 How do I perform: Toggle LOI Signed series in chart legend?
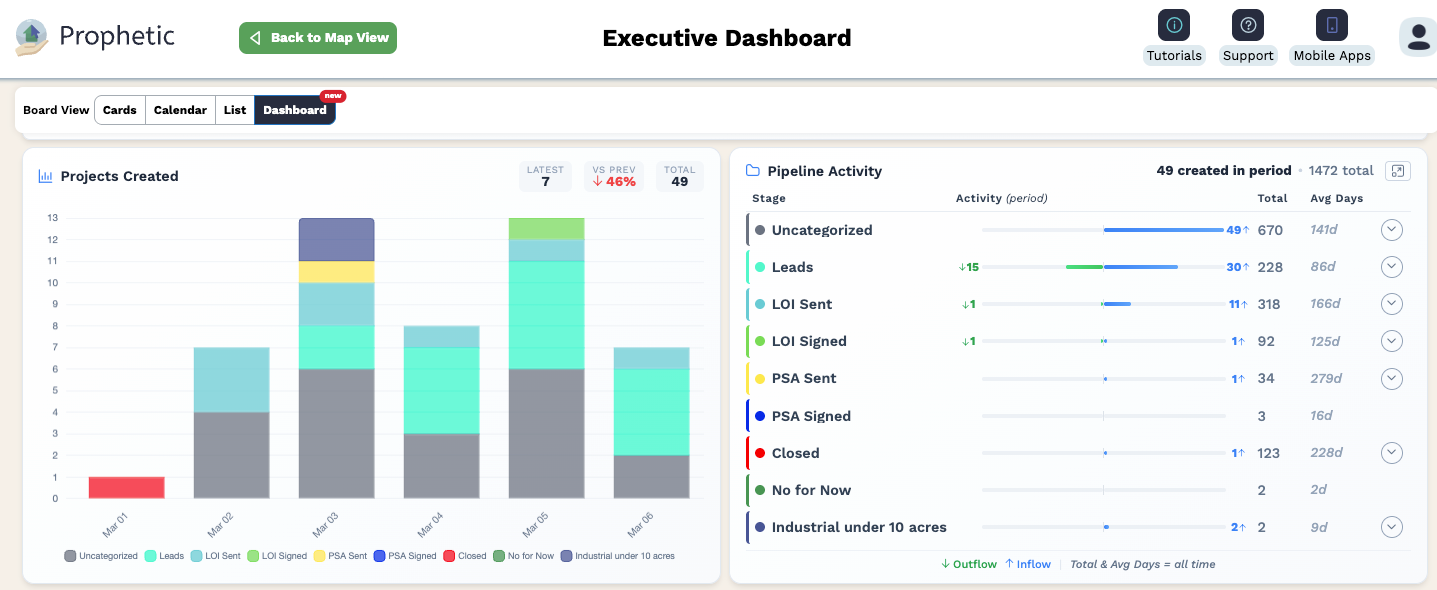[277, 556]
